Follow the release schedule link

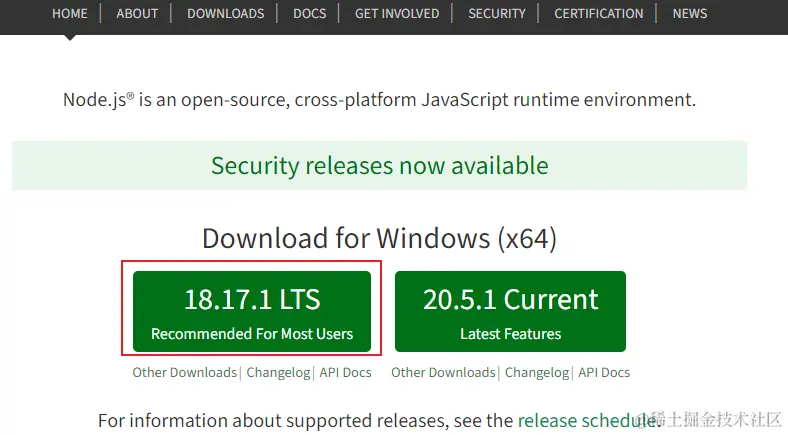point(588,421)
